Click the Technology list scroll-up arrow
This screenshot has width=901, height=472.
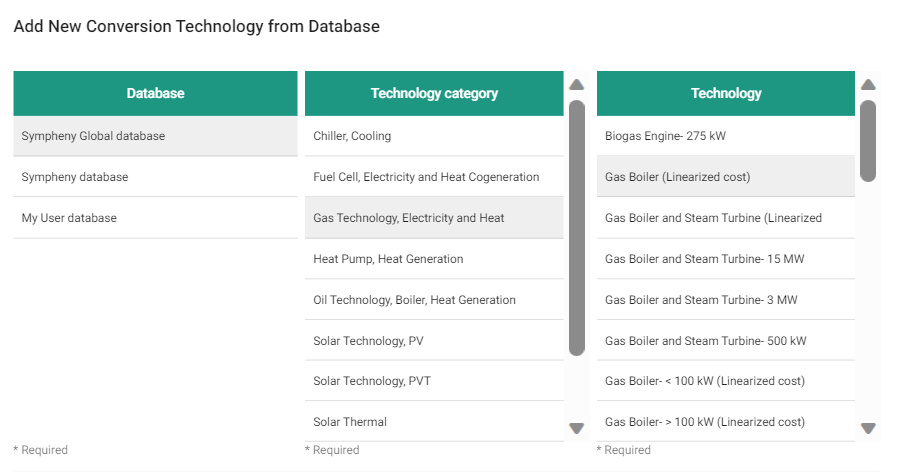[868, 85]
